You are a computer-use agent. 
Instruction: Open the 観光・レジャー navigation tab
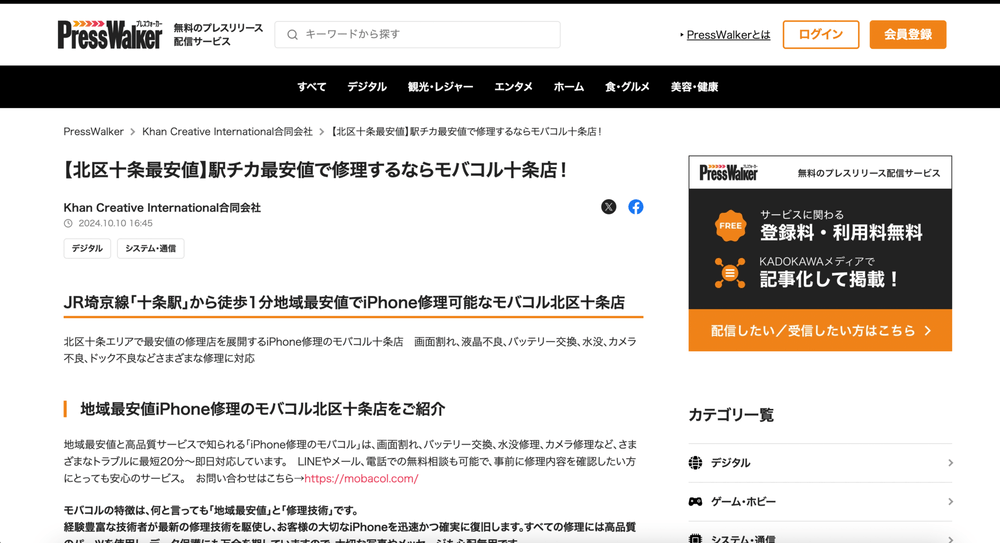[x=440, y=87]
